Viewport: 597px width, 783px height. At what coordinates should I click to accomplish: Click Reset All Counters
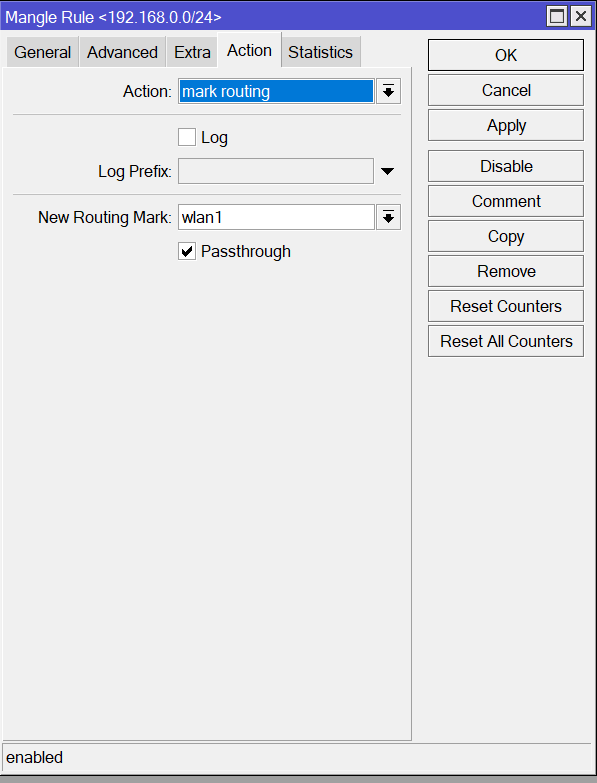(506, 341)
